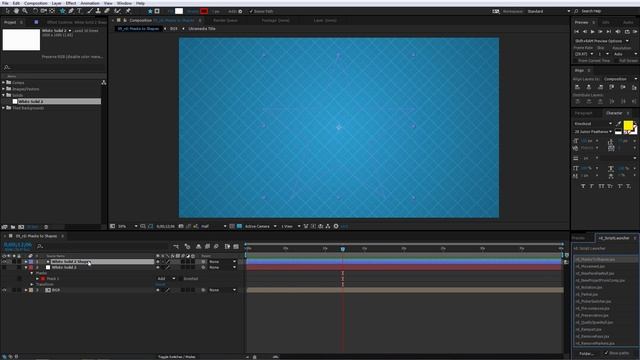Open the Animation menu
This screenshot has width=640, height=360.
[x=90, y=3]
